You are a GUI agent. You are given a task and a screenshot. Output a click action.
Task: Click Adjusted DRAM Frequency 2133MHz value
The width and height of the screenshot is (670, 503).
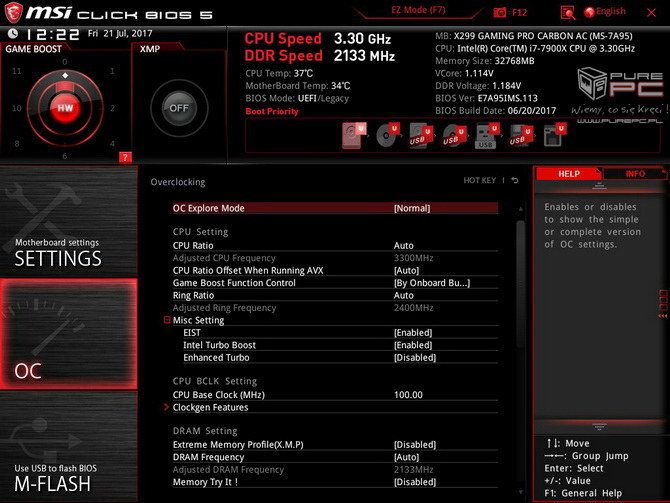point(413,470)
